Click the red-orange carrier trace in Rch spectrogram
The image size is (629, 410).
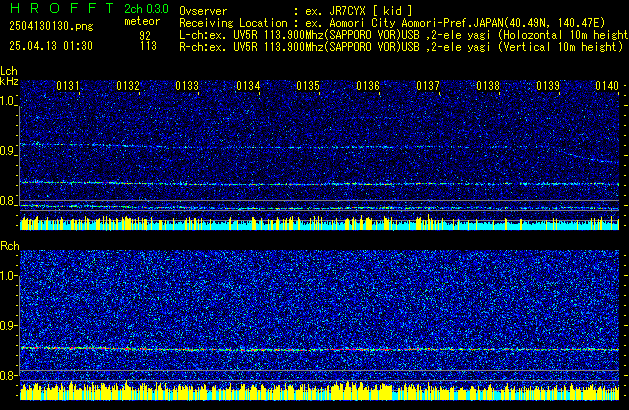319,349
